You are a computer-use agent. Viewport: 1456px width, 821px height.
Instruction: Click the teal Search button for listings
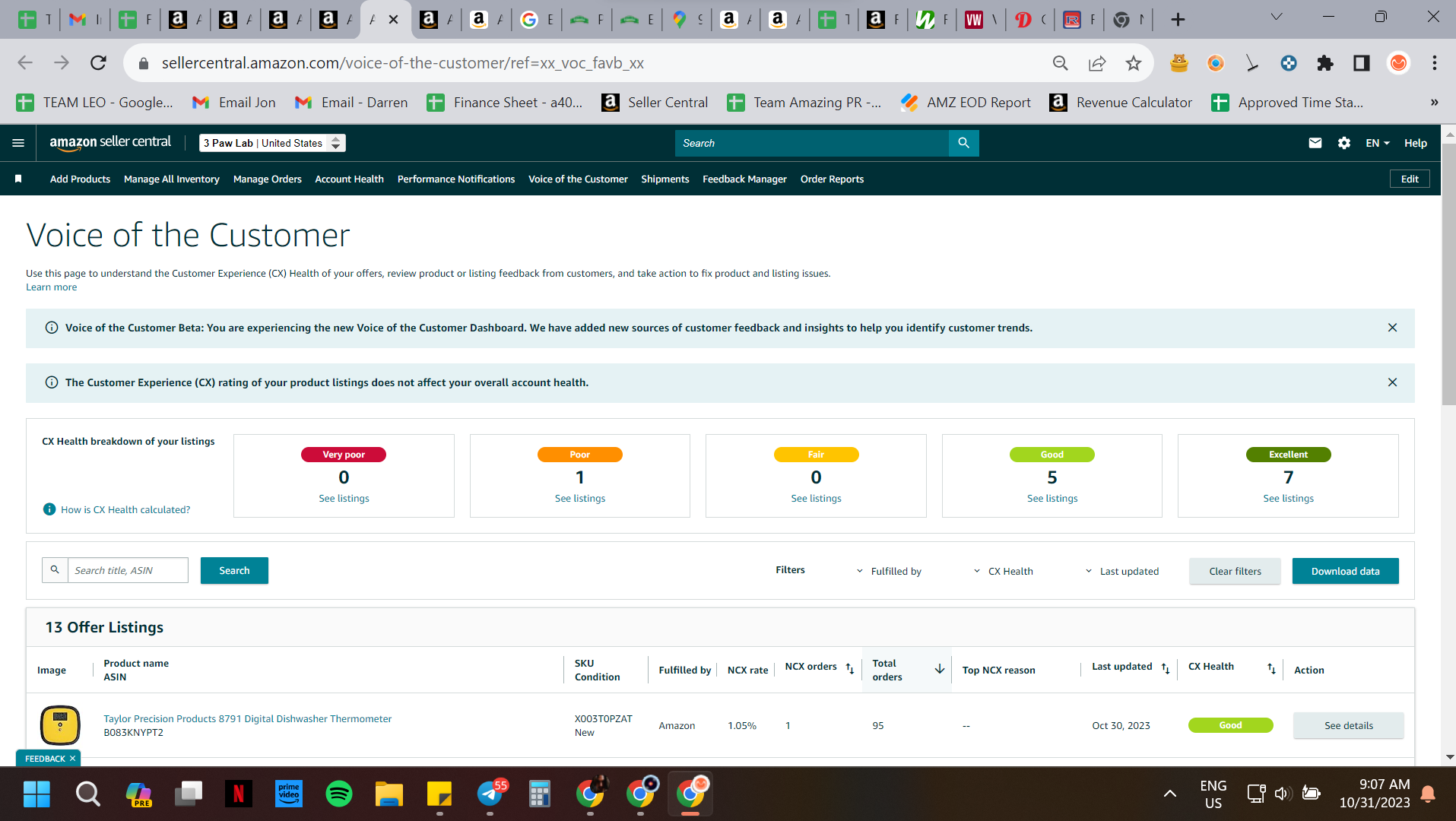click(x=234, y=570)
